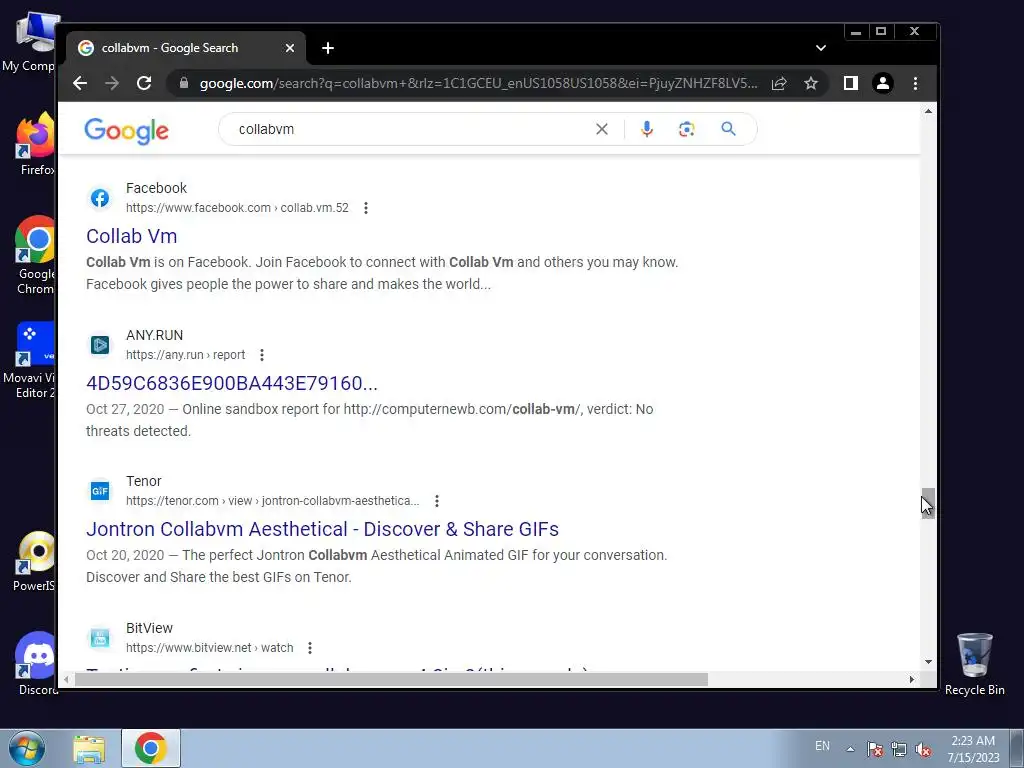The image size is (1024, 768).
Task: Bookmark this tab with the star
Action: click(x=810, y=84)
